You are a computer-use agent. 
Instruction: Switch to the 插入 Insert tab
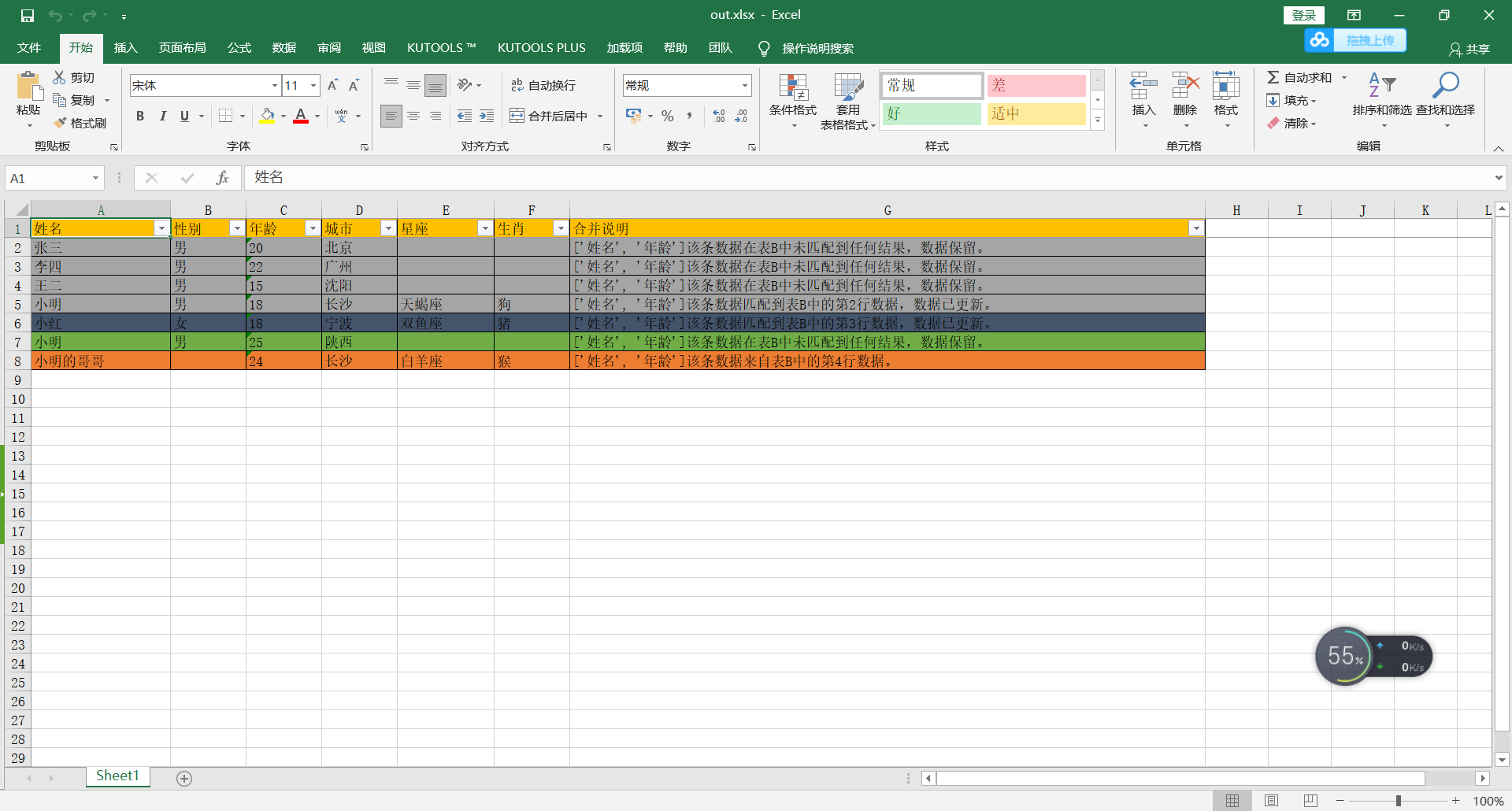(x=125, y=48)
